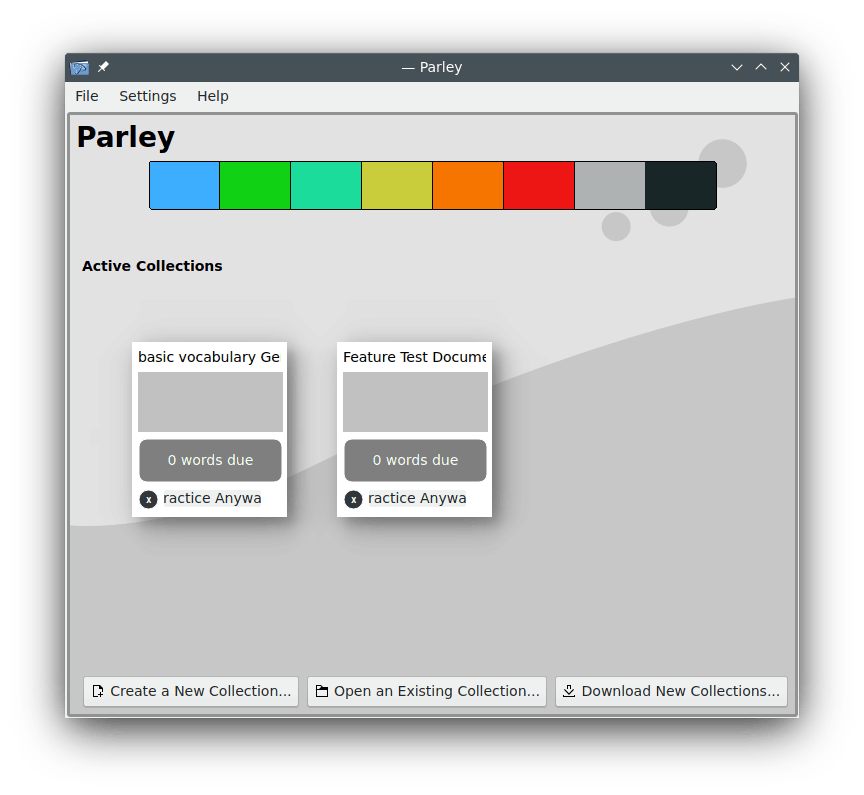The height and width of the screenshot is (795, 864).
Task: Maximize the Parley window
Action: coord(761,67)
